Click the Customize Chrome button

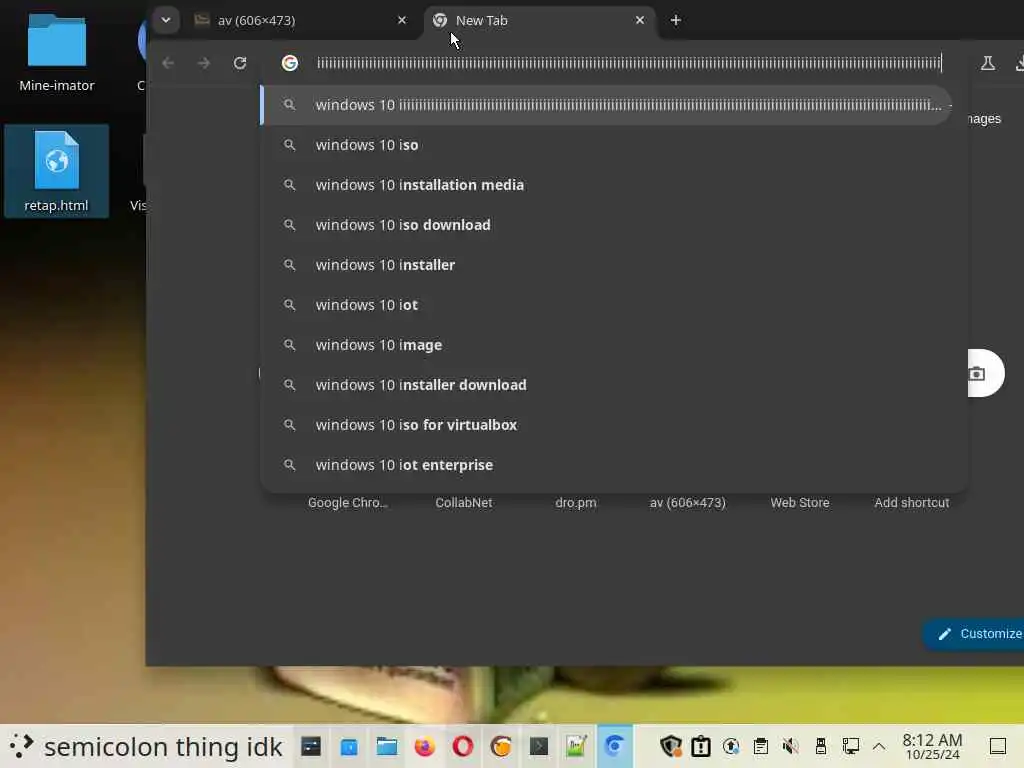[x=974, y=634]
